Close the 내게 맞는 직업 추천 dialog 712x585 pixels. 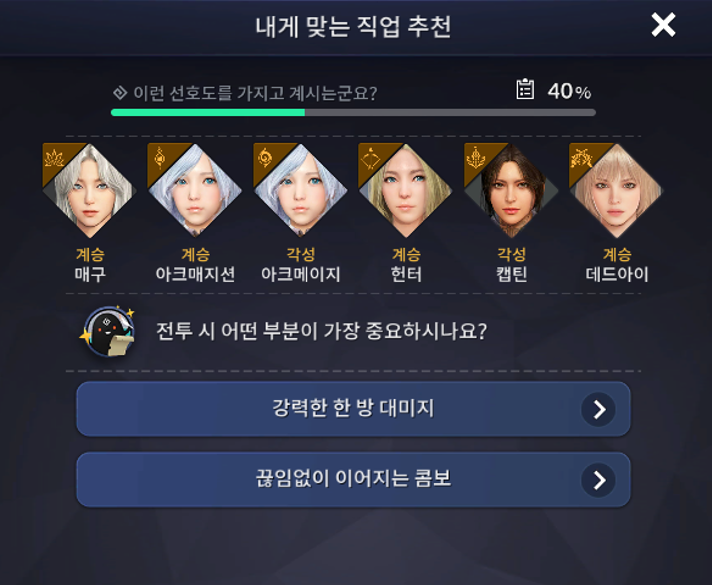tap(663, 25)
